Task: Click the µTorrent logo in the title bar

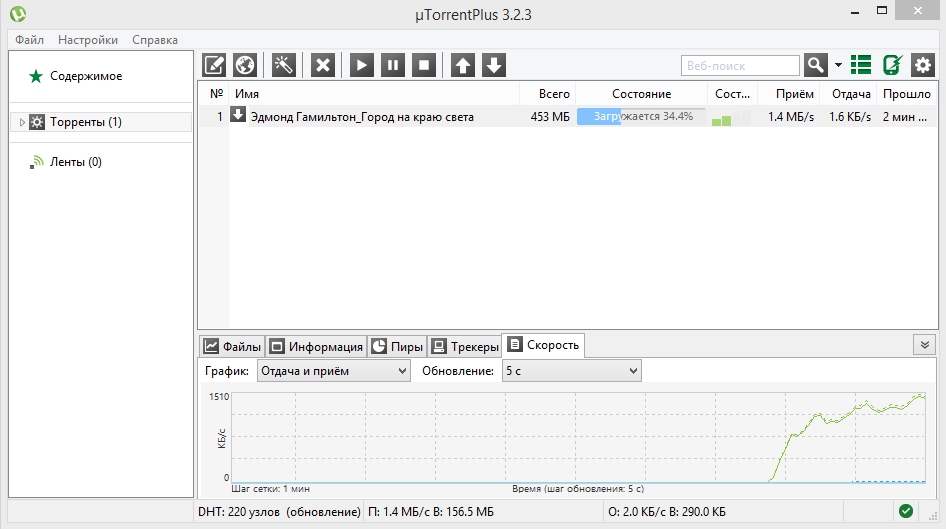Action: click(18, 13)
